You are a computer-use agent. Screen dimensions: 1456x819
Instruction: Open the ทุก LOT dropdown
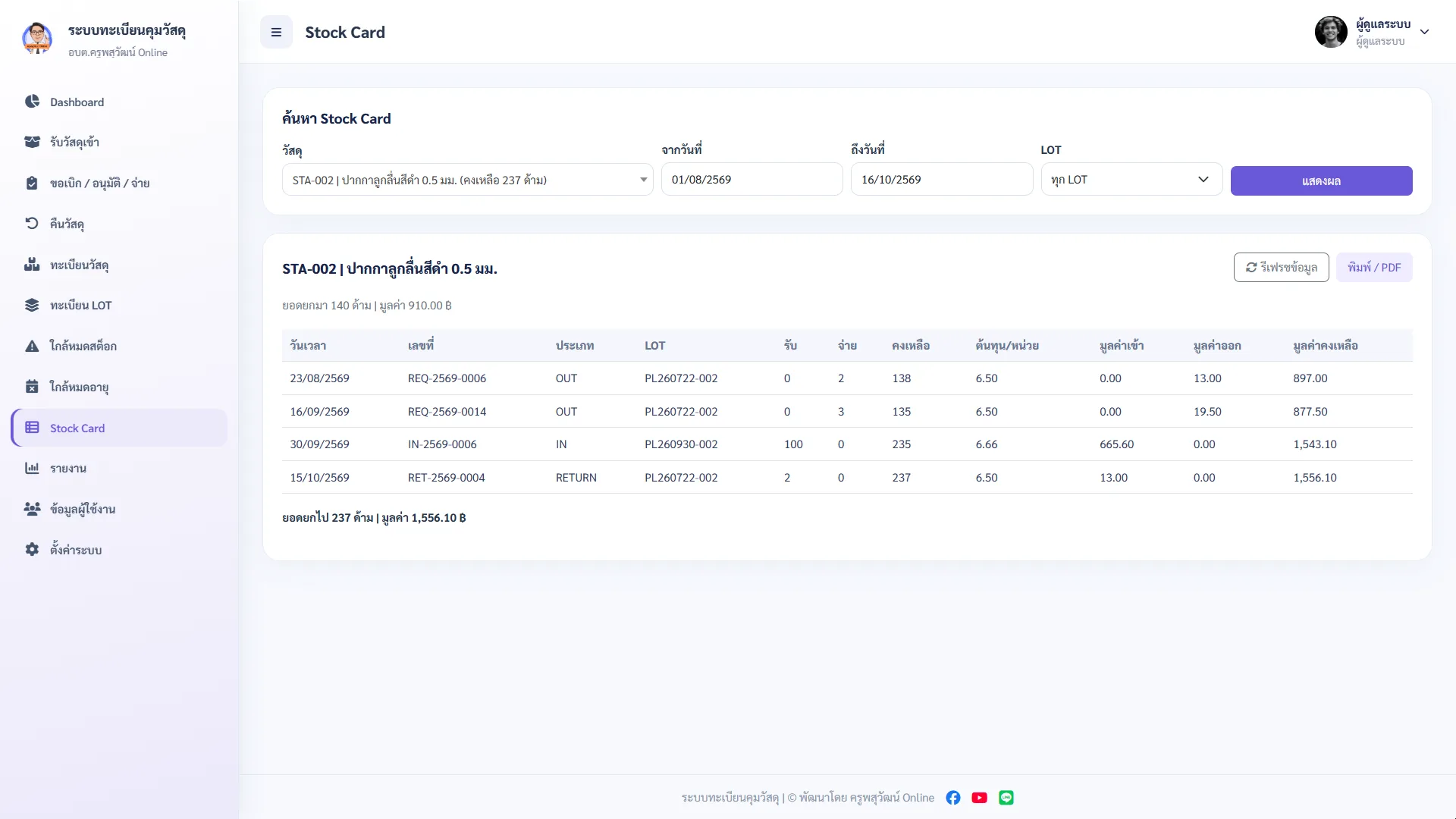point(1131,180)
